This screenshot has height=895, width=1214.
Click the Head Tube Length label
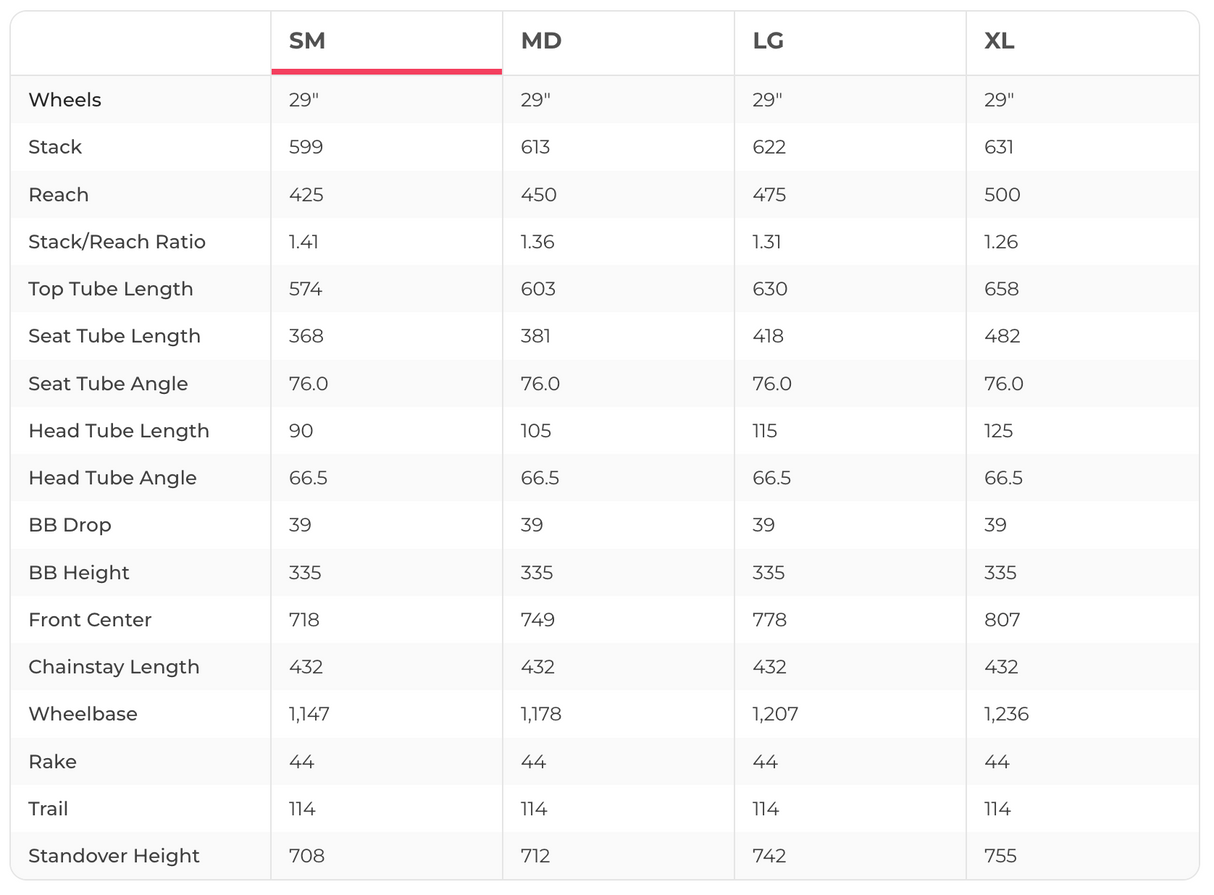118,431
